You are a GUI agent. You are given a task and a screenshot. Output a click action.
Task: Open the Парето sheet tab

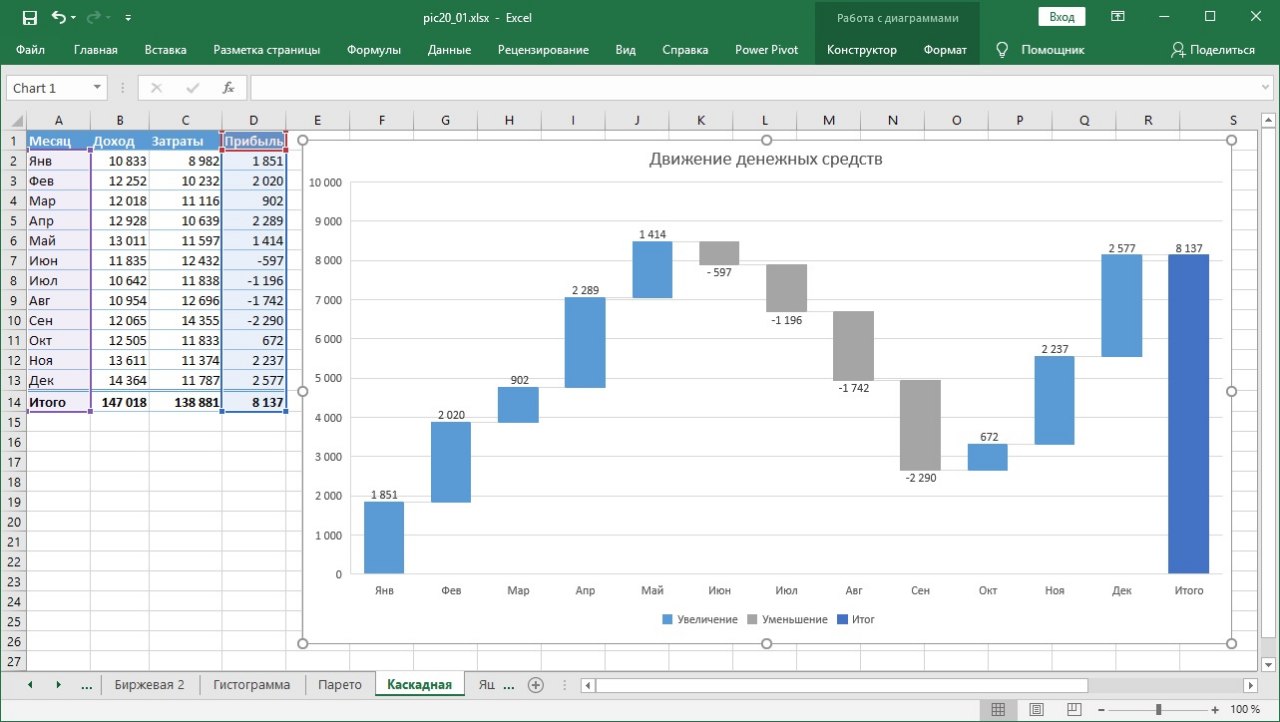(340, 685)
